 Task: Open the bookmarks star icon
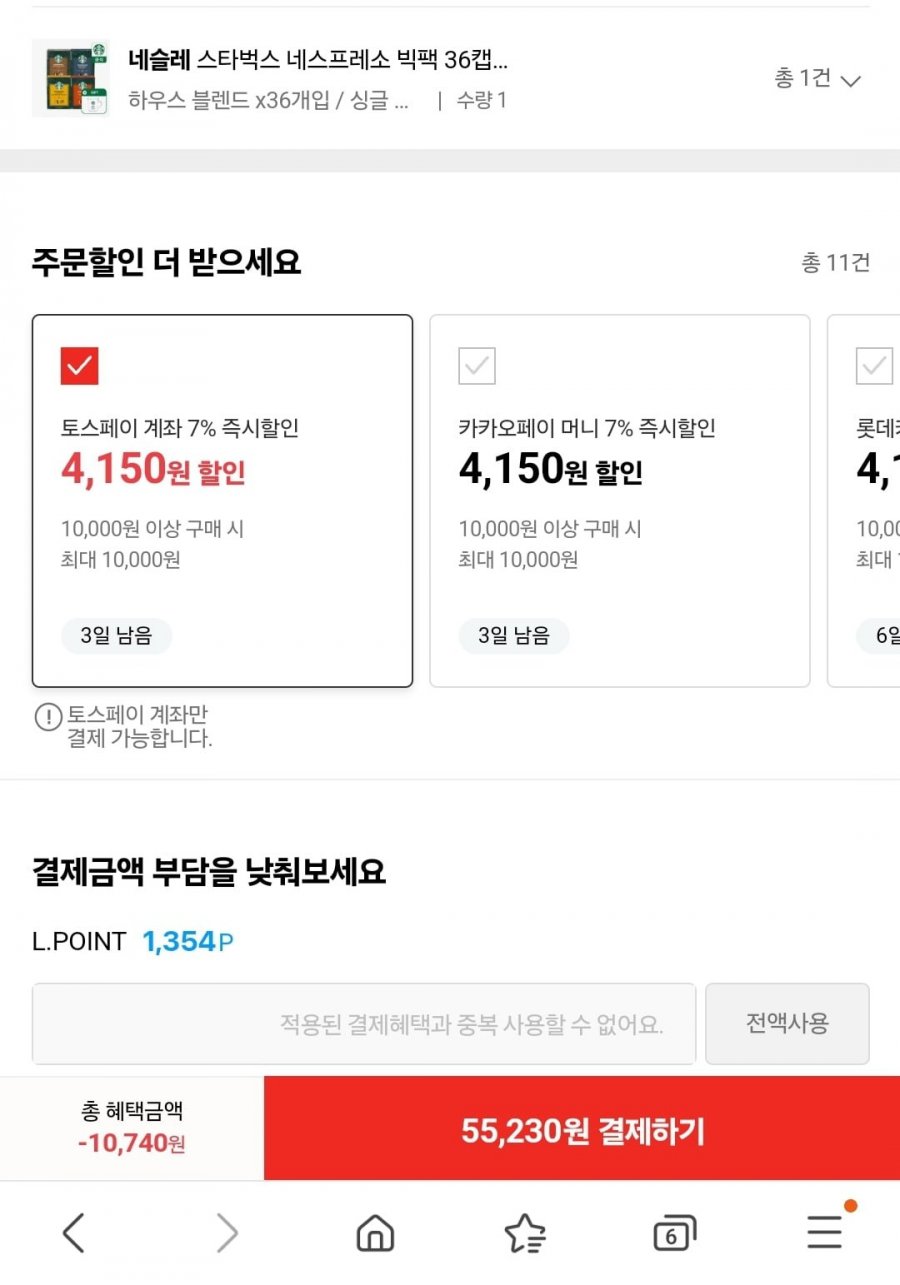click(525, 1234)
